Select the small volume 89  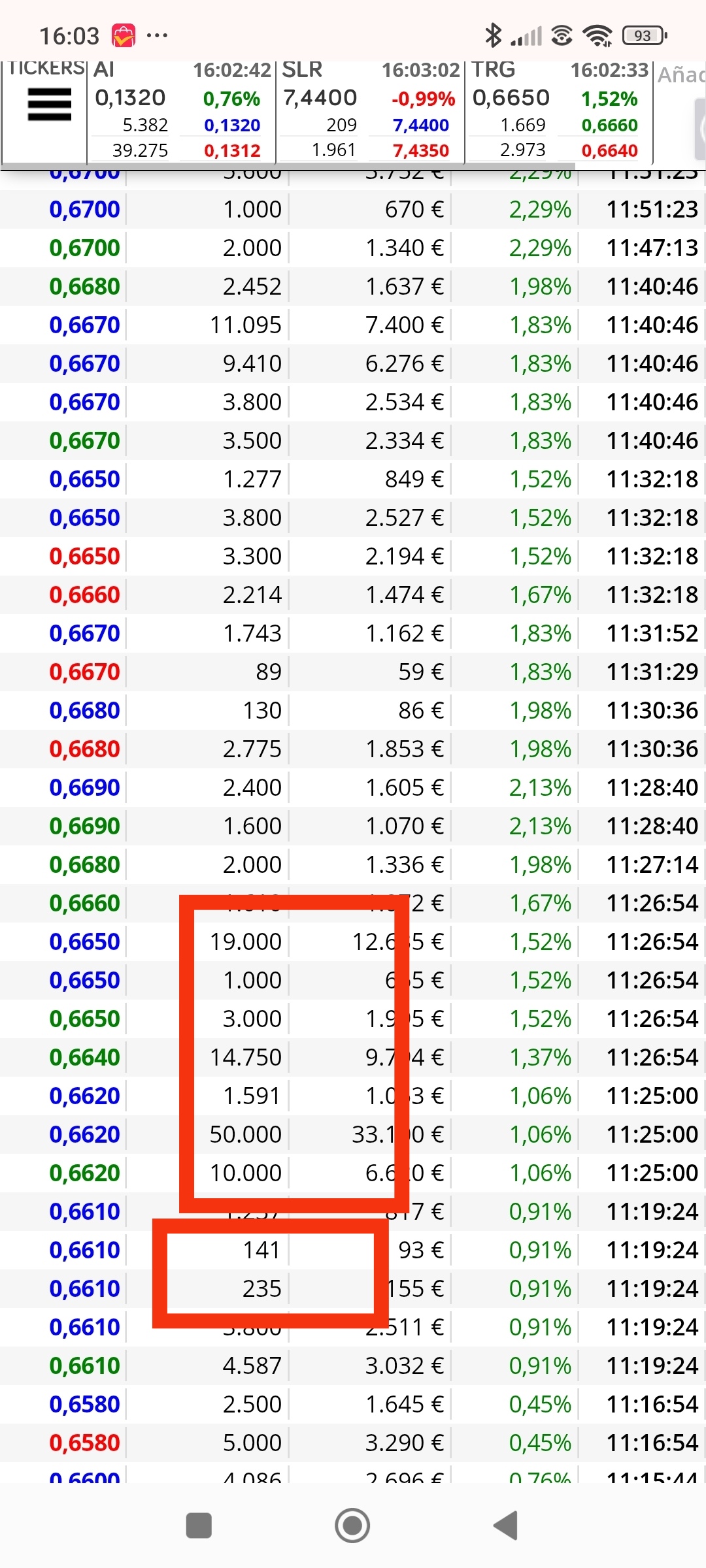[269, 672]
